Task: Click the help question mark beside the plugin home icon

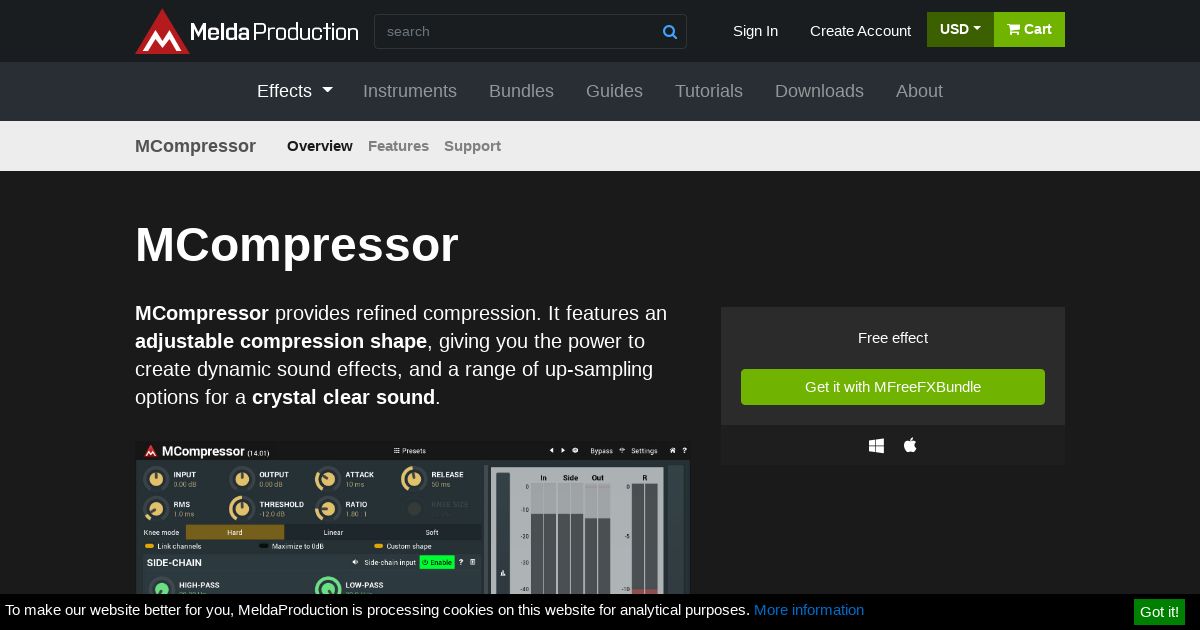Action: tap(684, 451)
